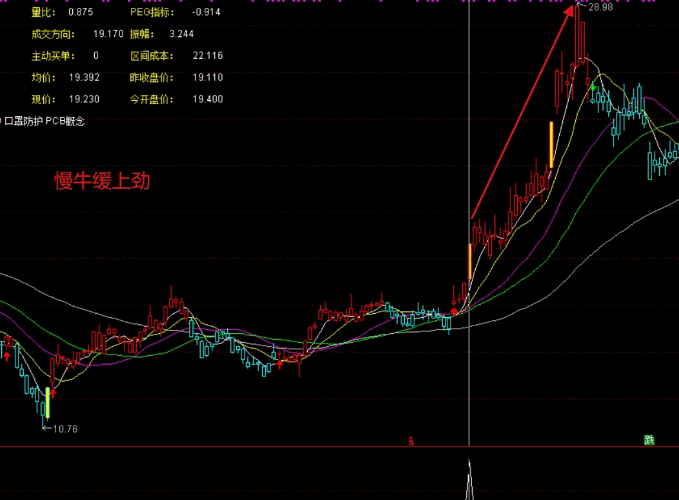The width and height of the screenshot is (679, 500).
Task: Click the 振幅 label
Action: tap(142, 34)
